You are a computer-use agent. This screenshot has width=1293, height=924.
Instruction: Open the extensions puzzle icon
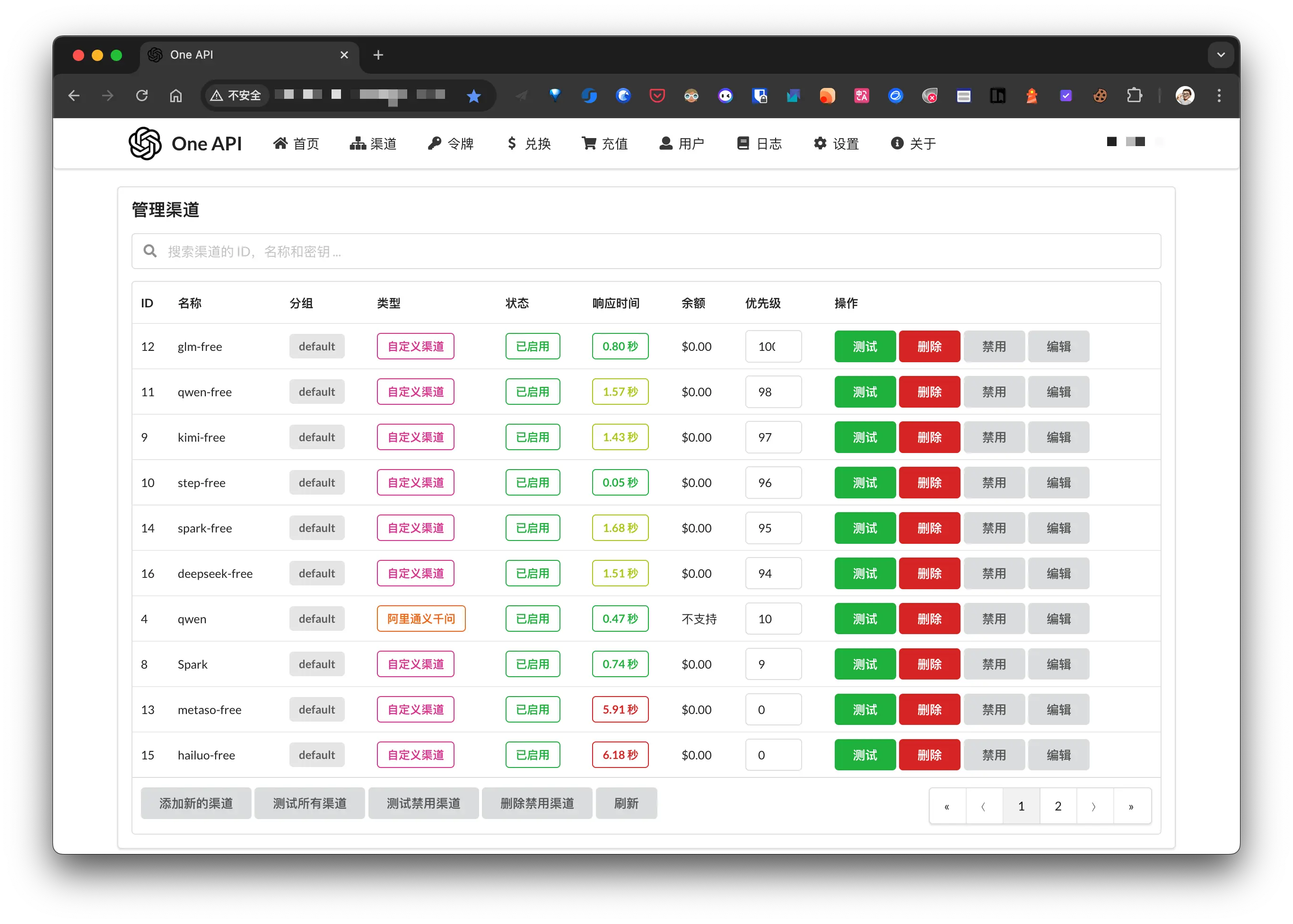1134,96
